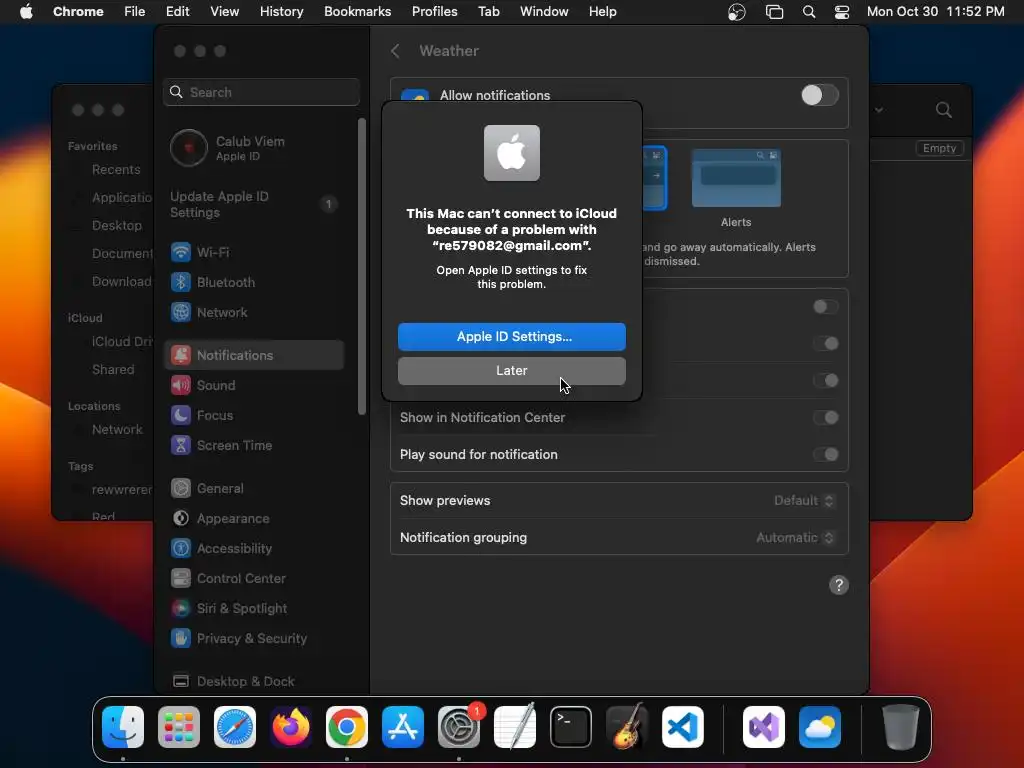Open Bluetooth settings in the sidebar
The height and width of the screenshot is (768, 1024).
(253, 282)
